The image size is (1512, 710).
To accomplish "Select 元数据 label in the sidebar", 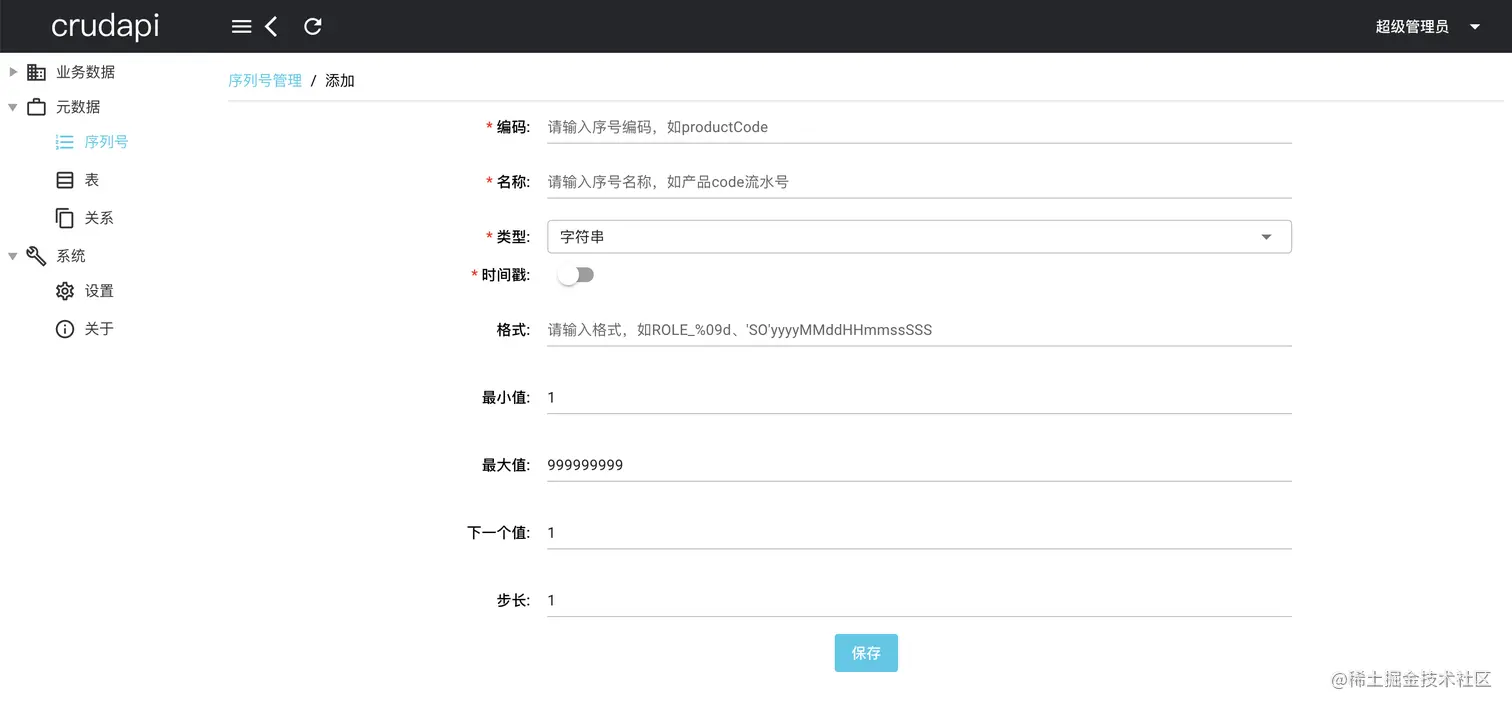I will (x=78, y=107).
